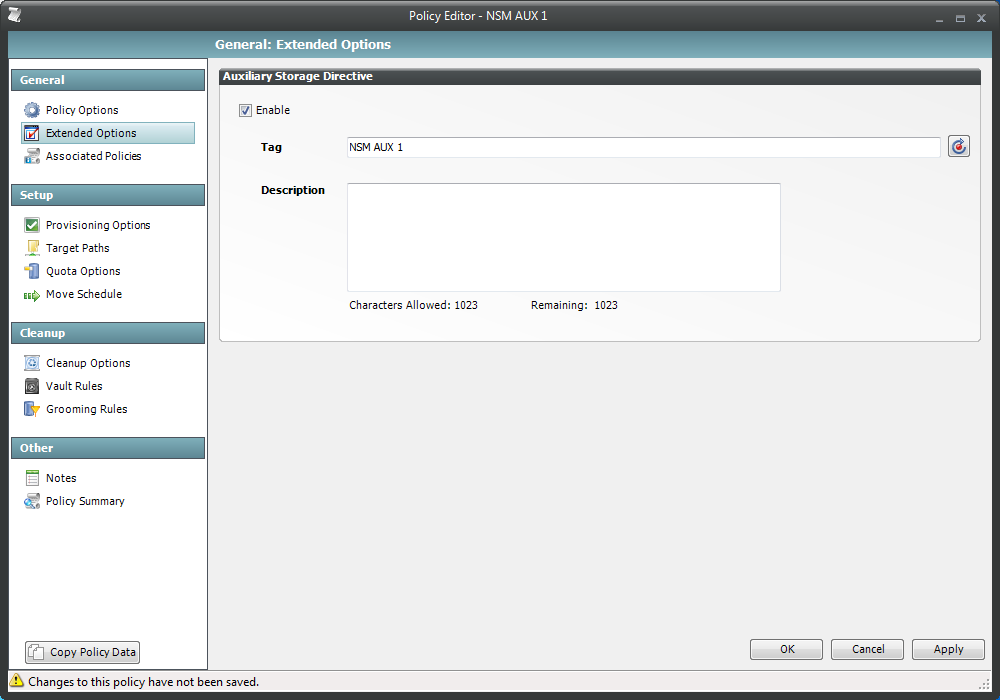Click the Extended Options icon in sidebar
Viewport: 1000px width, 700px height.
pyautogui.click(x=32, y=133)
